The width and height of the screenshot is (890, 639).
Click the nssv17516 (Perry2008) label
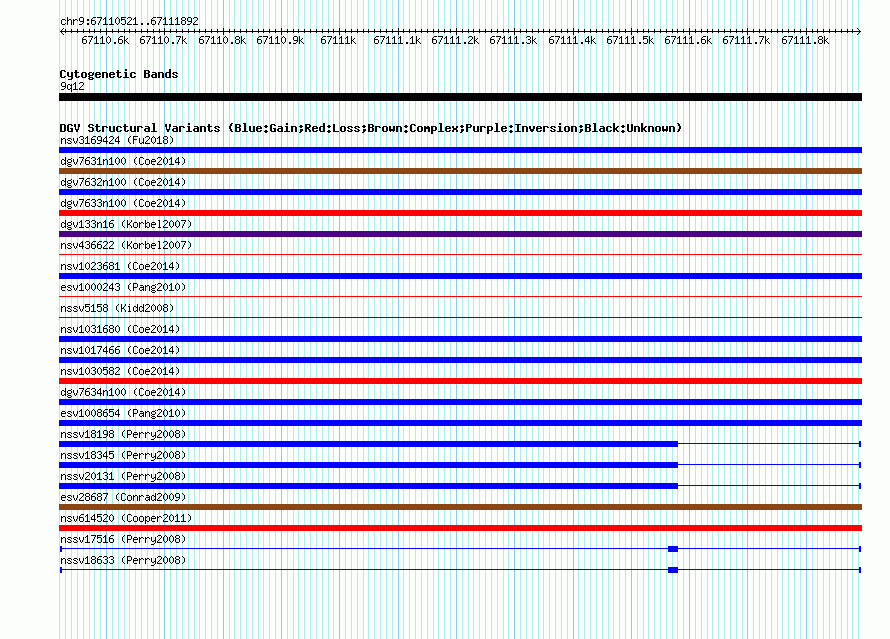click(123, 539)
